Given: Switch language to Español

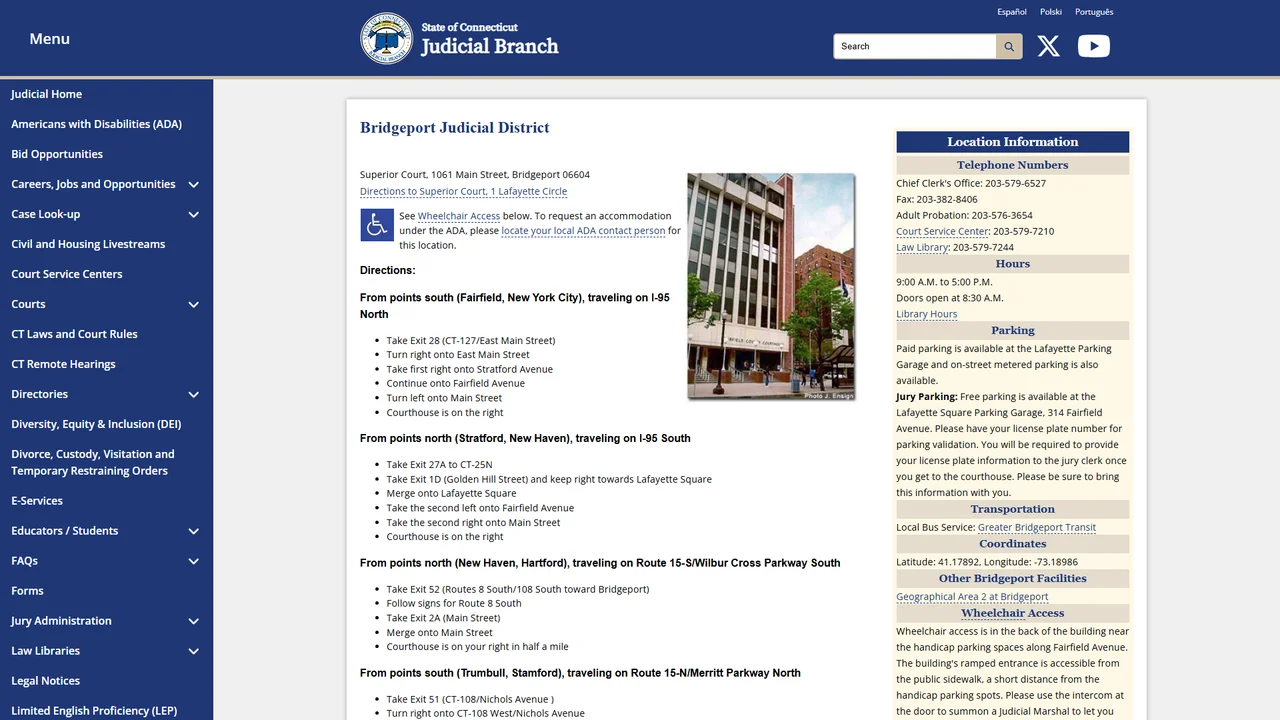Looking at the screenshot, I should click(x=1012, y=12).
